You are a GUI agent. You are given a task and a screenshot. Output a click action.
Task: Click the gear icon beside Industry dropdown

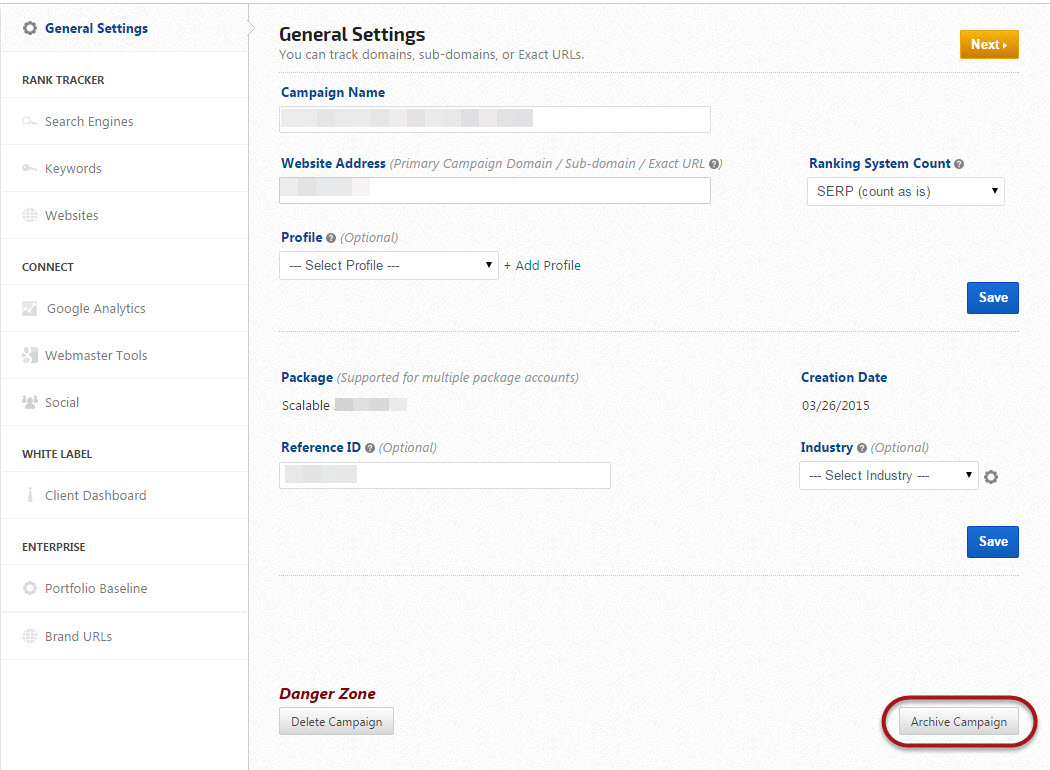(x=991, y=477)
